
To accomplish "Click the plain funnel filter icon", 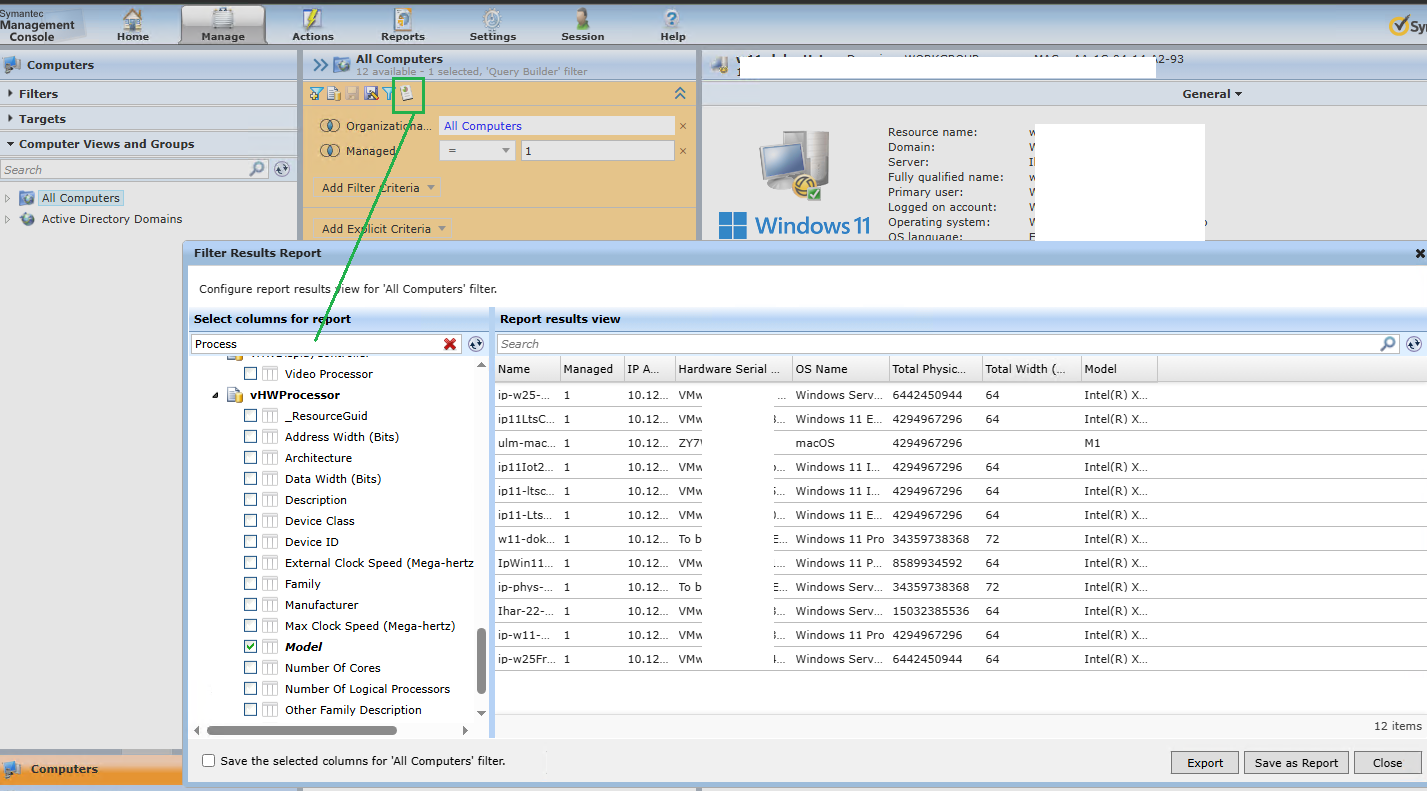I will 388,93.
